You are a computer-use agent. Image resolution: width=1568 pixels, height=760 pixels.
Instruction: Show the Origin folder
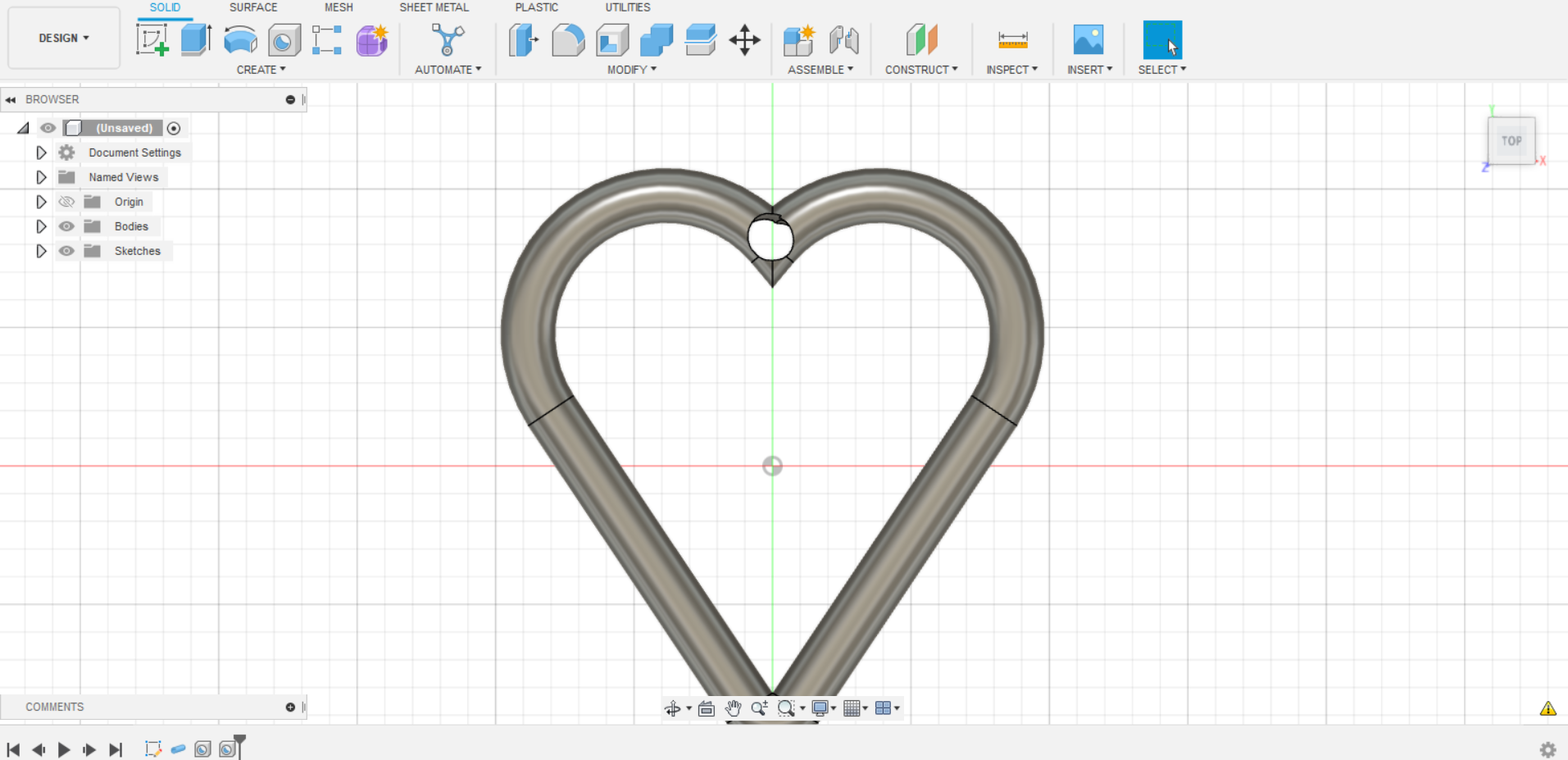(x=66, y=202)
